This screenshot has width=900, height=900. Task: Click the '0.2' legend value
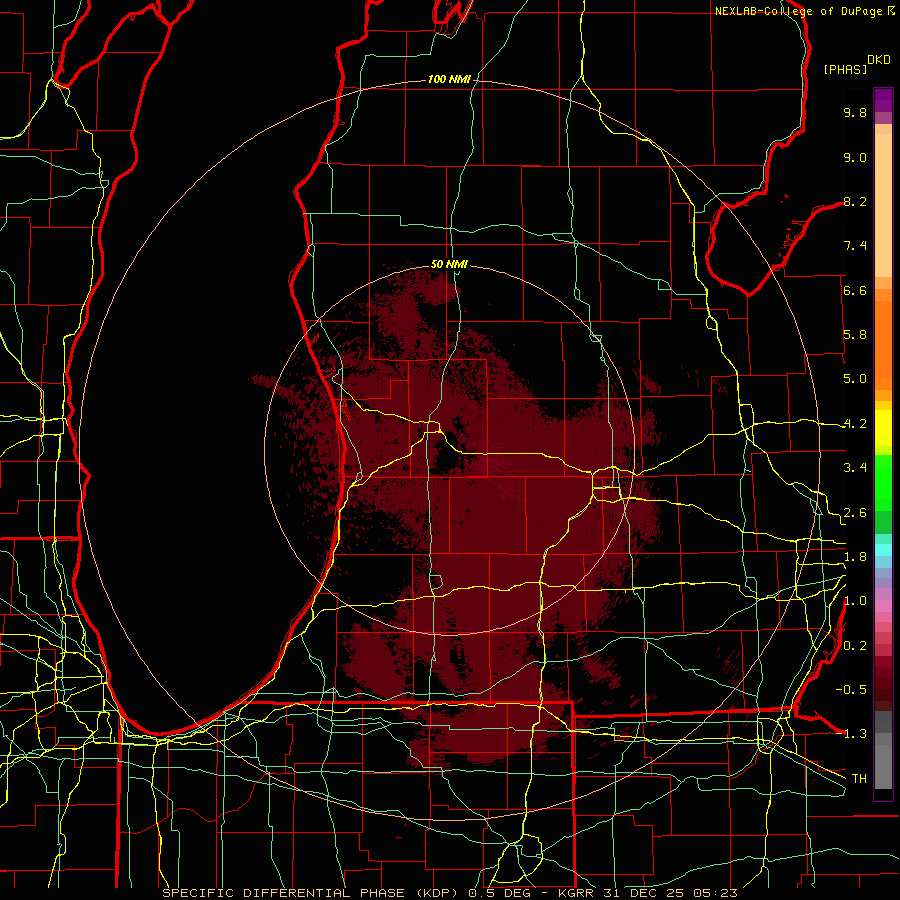[855, 646]
